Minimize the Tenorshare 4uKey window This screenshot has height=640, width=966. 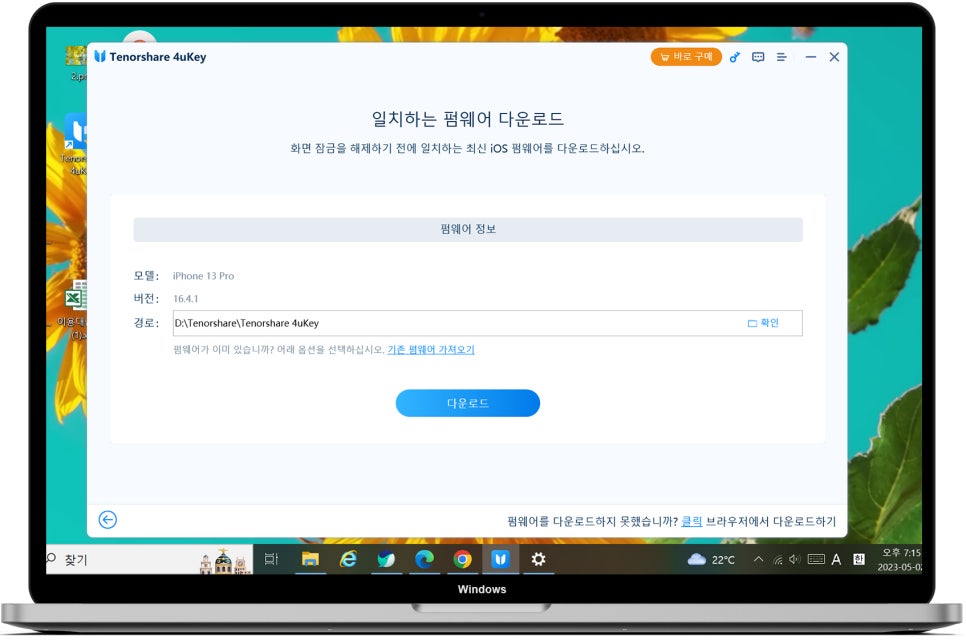(x=811, y=57)
